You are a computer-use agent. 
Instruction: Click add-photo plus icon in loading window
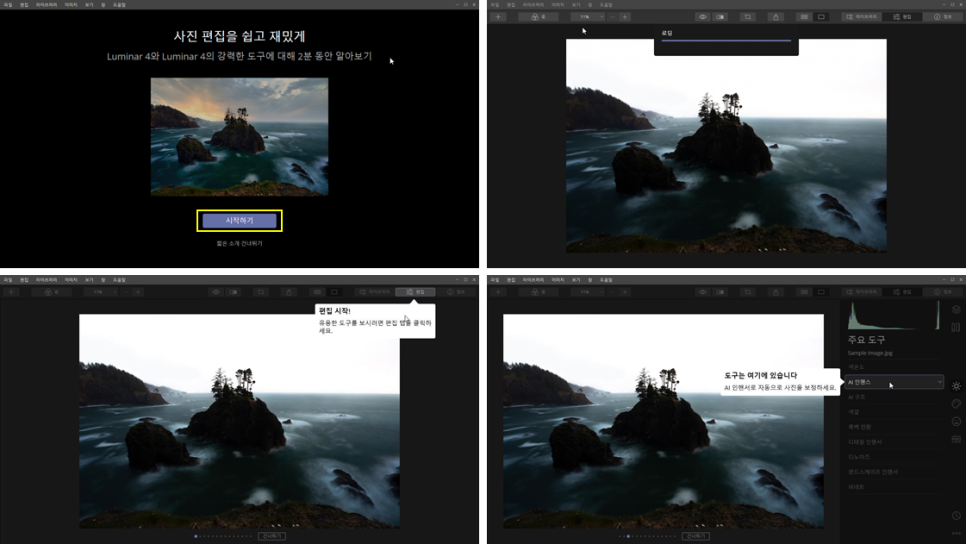[498, 17]
